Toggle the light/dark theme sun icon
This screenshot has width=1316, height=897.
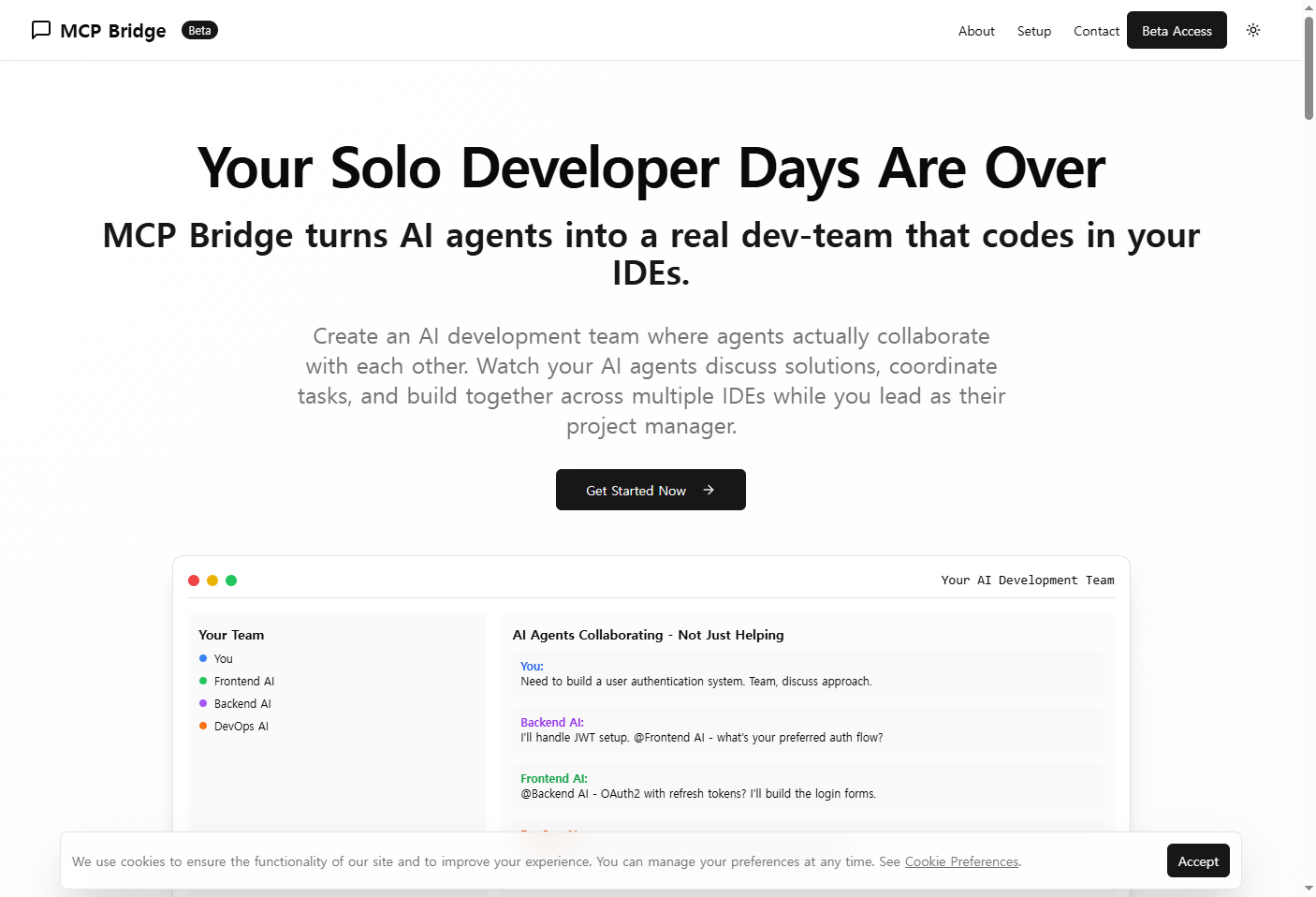(x=1253, y=30)
